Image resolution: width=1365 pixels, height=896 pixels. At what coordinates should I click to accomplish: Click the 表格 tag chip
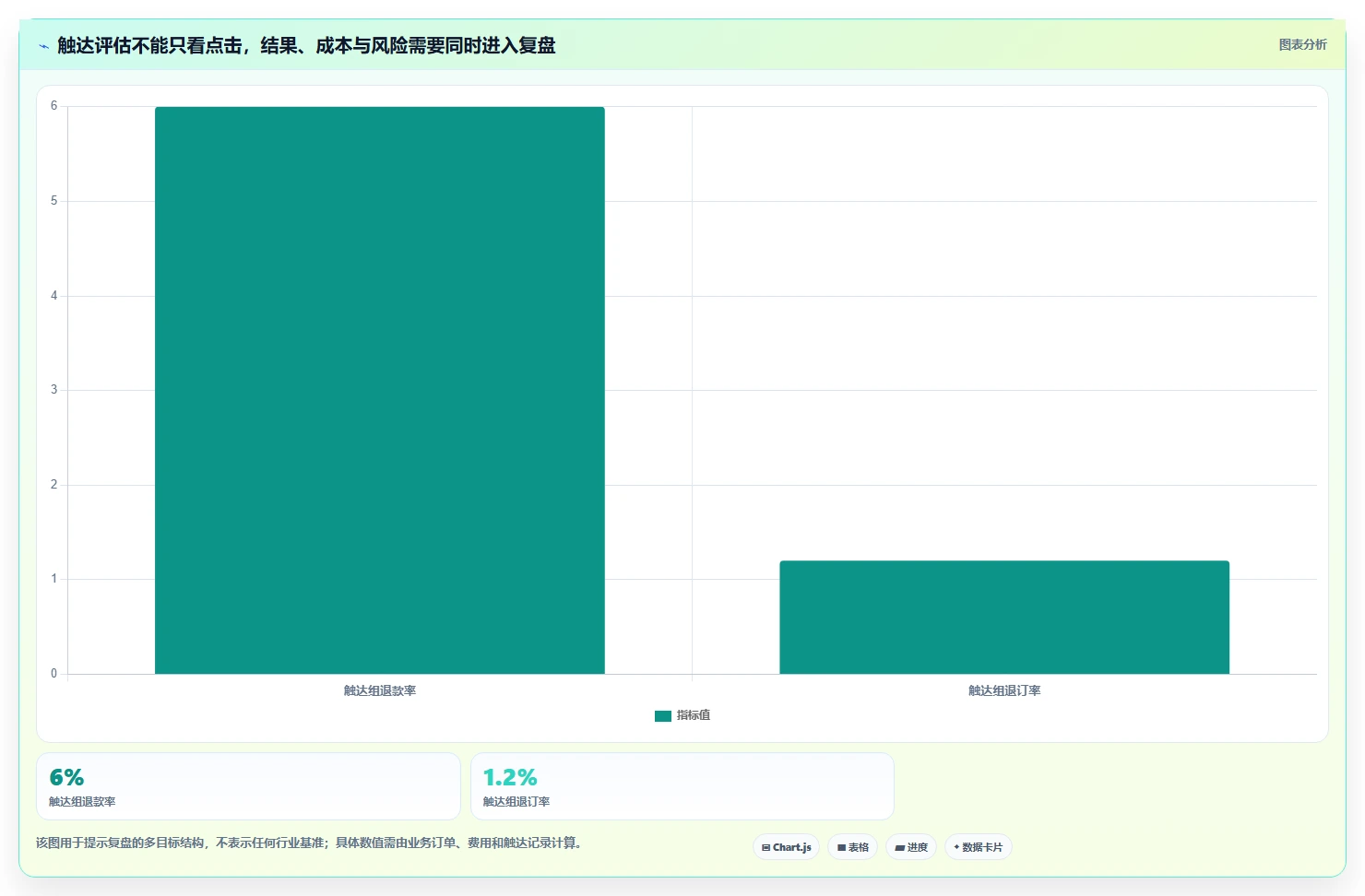[x=852, y=847]
